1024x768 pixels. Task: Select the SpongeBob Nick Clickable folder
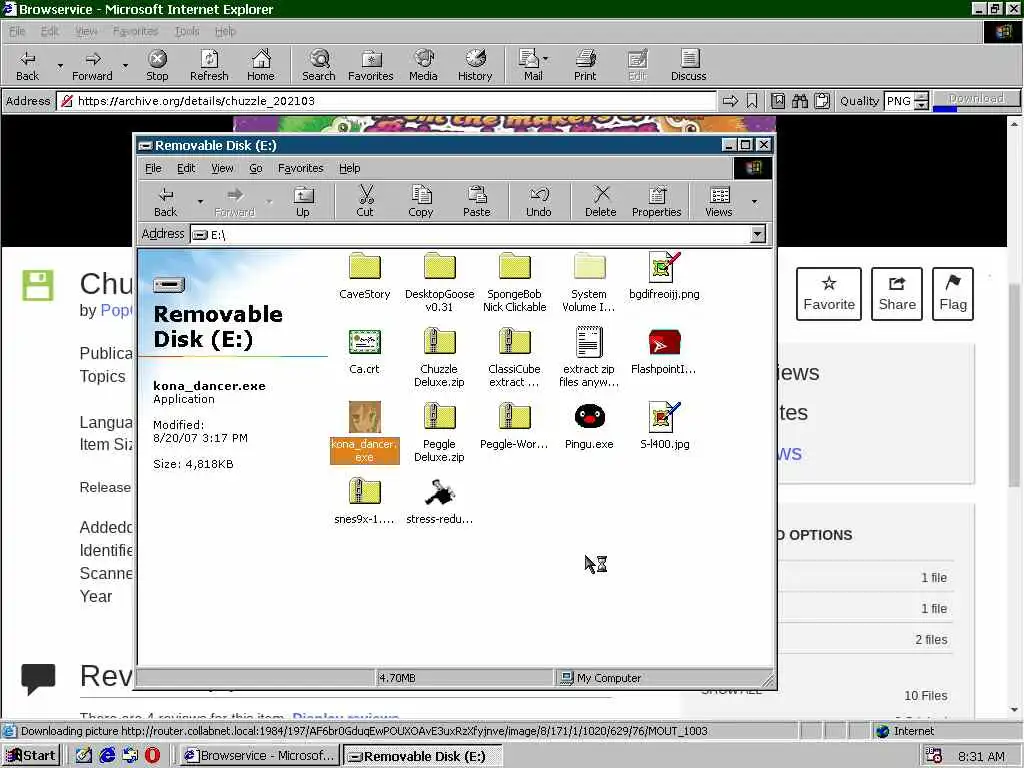(x=515, y=283)
